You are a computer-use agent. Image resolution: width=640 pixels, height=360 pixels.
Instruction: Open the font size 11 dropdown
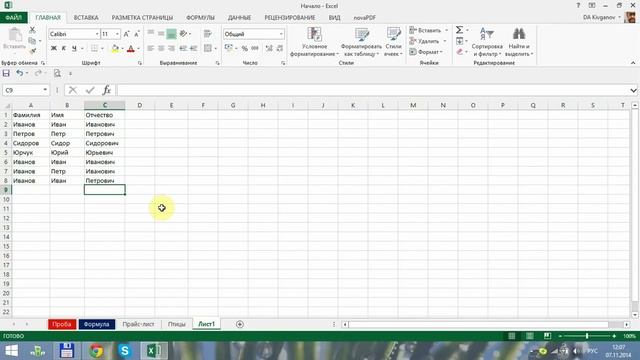118,34
